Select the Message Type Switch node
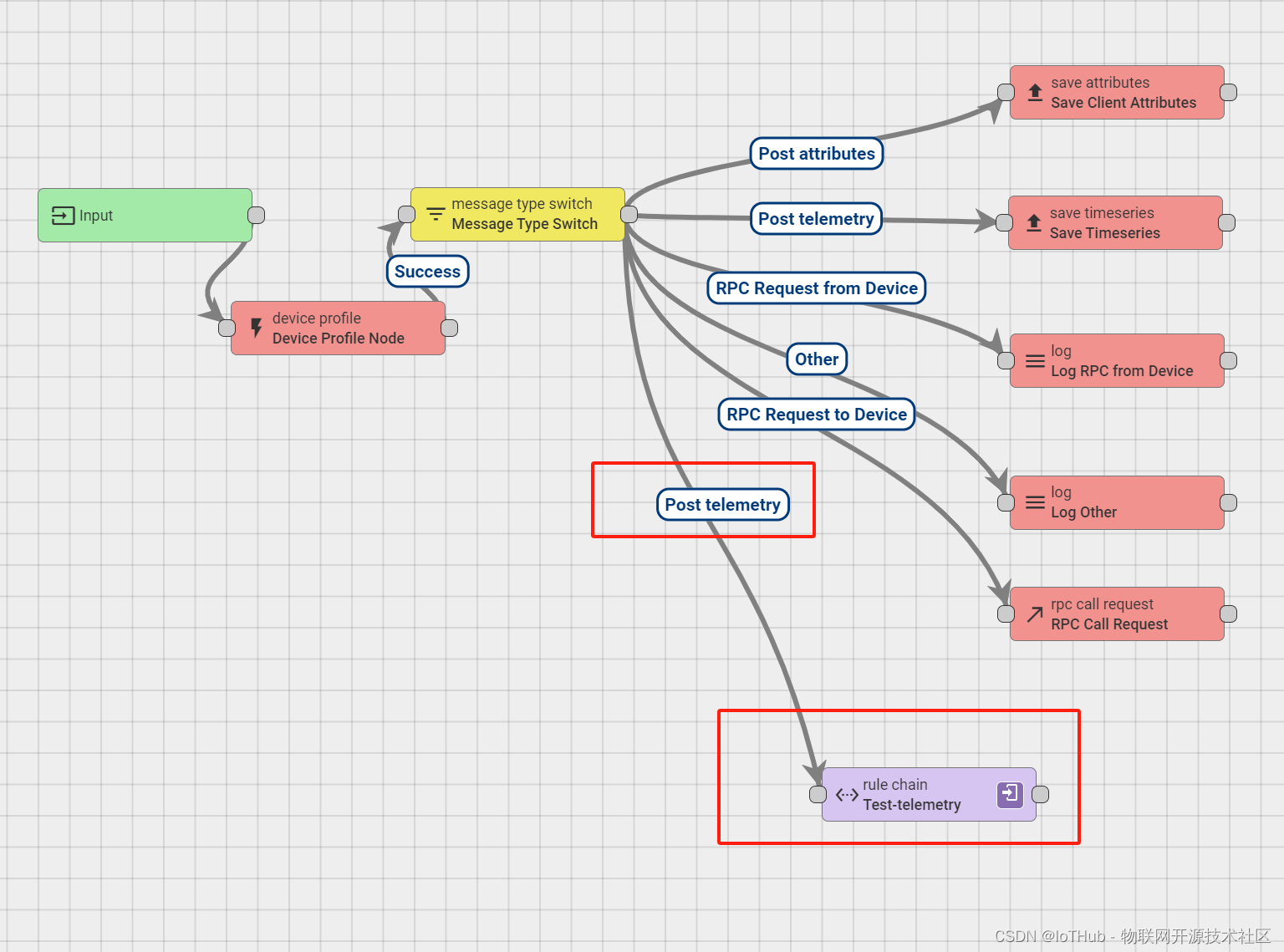 coord(517,215)
